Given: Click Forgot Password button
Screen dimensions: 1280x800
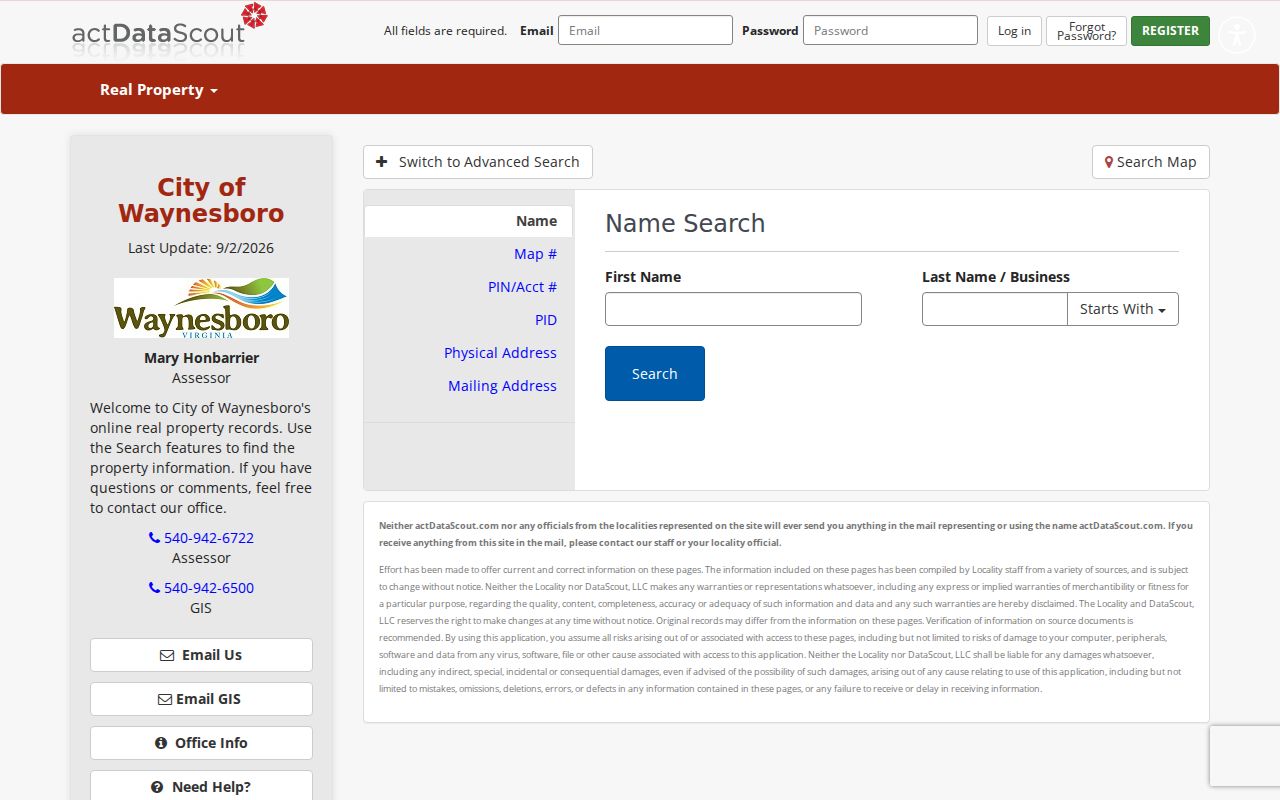Looking at the screenshot, I should coord(1086,31).
